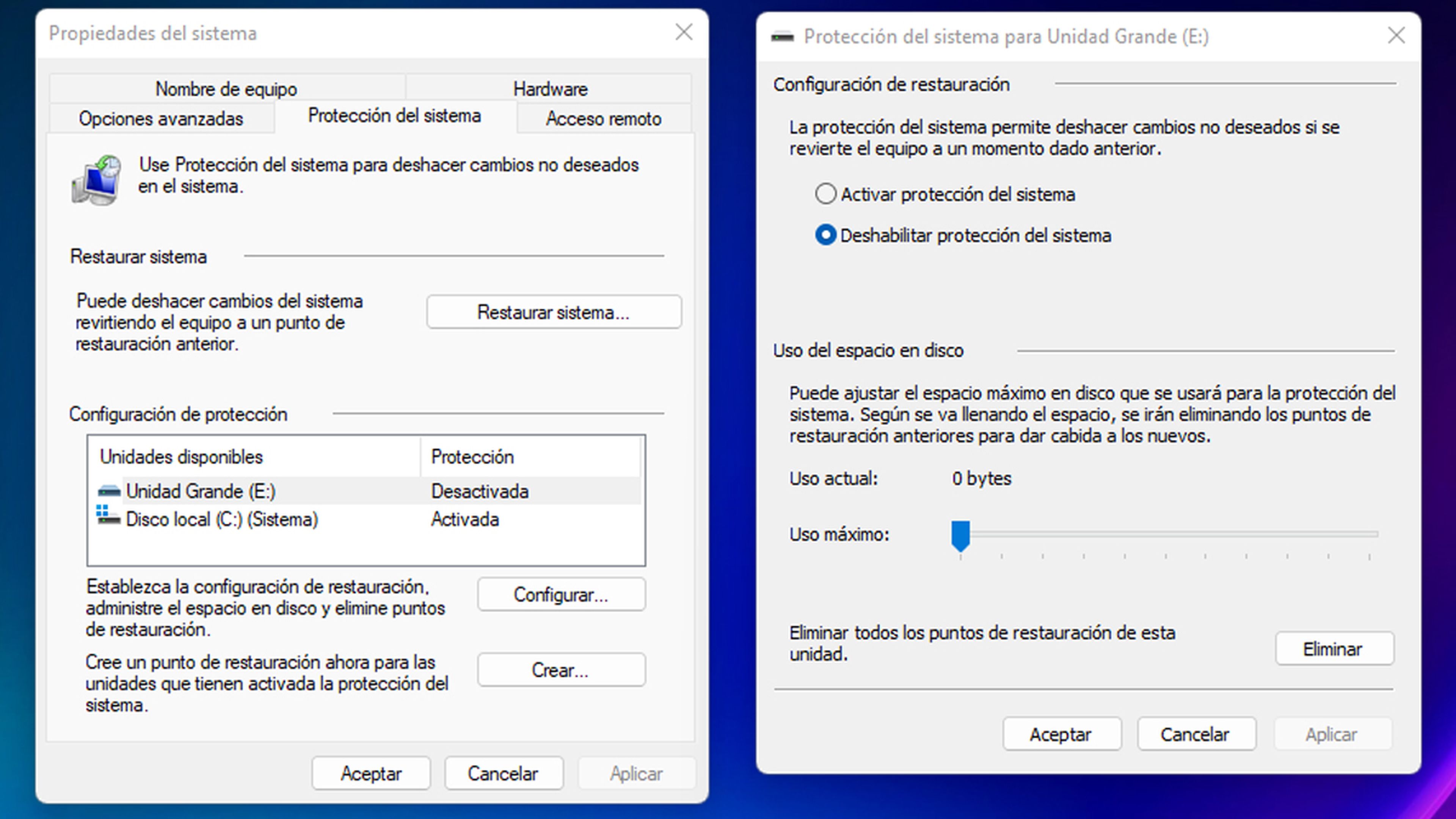The height and width of the screenshot is (819, 1456).
Task: Click the 0 bytes current usage value
Action: pos(981,478)
